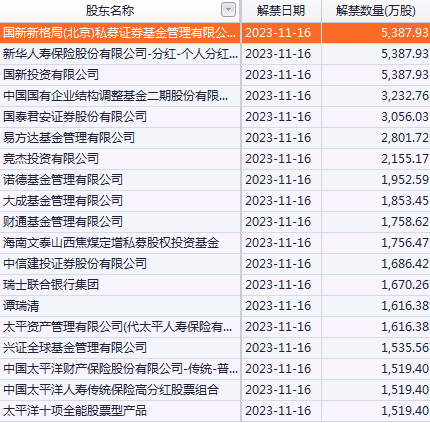Select the 竞杰投资有限公司 row
This screenshot has width=430, height=423.
(x=215, y=159)
